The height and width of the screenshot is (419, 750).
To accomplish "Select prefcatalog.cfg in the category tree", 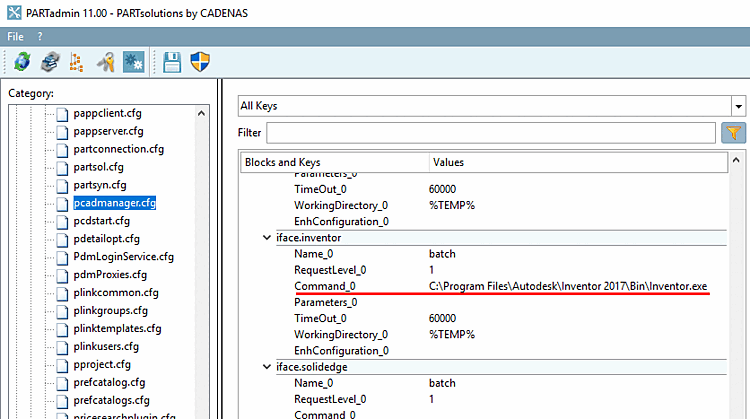I will [x=110, y=382].
